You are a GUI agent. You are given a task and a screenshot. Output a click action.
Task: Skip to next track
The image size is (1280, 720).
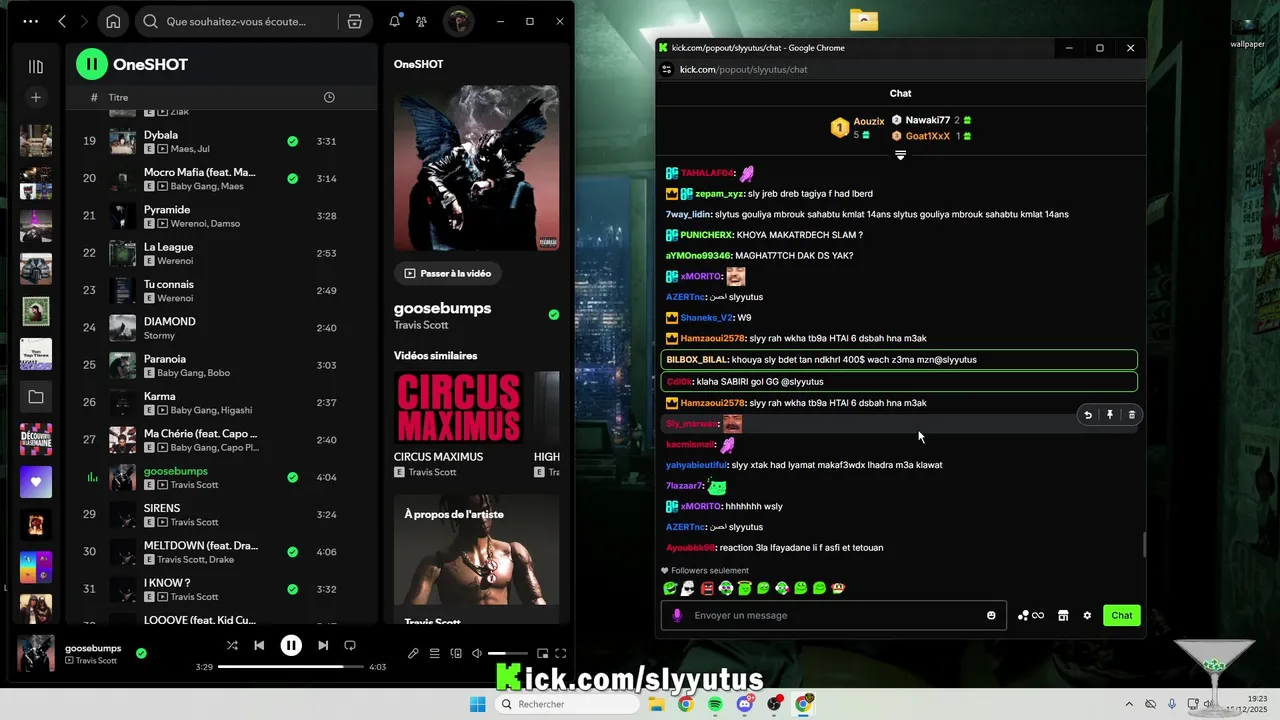[323, 645]
